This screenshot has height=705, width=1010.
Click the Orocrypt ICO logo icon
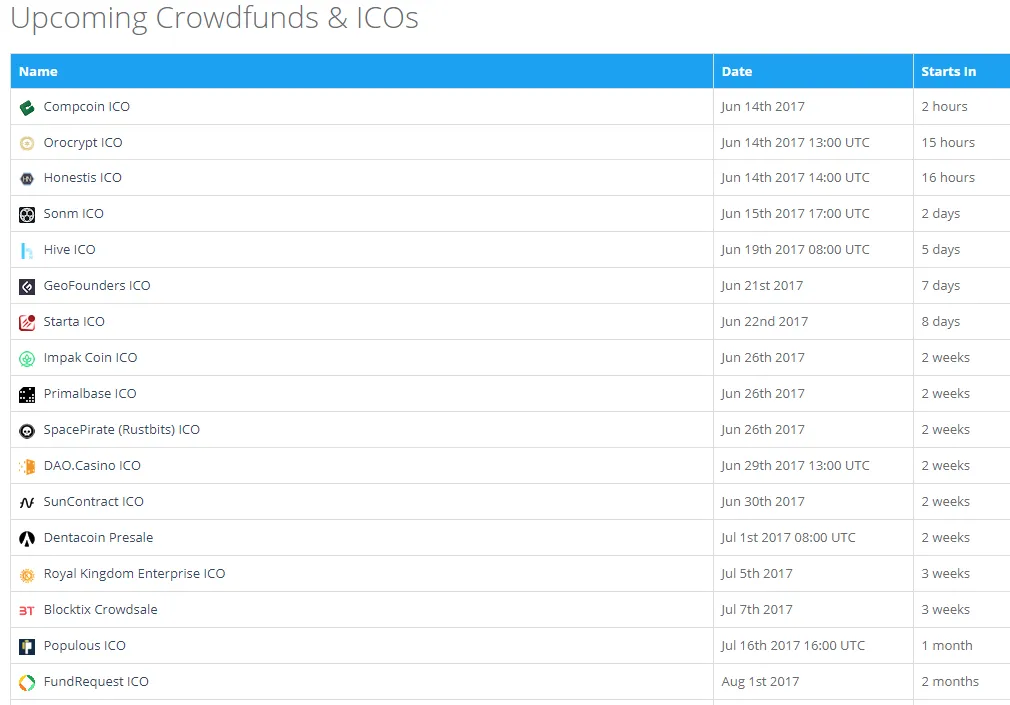coord(27,143)
